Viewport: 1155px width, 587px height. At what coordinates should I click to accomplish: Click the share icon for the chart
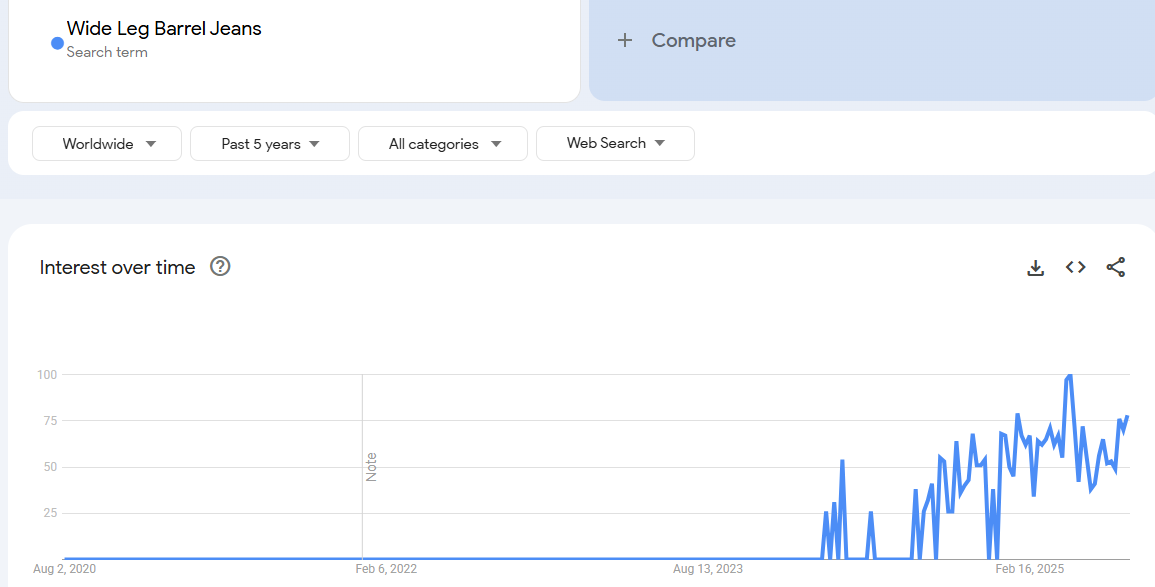[1116, 267]
